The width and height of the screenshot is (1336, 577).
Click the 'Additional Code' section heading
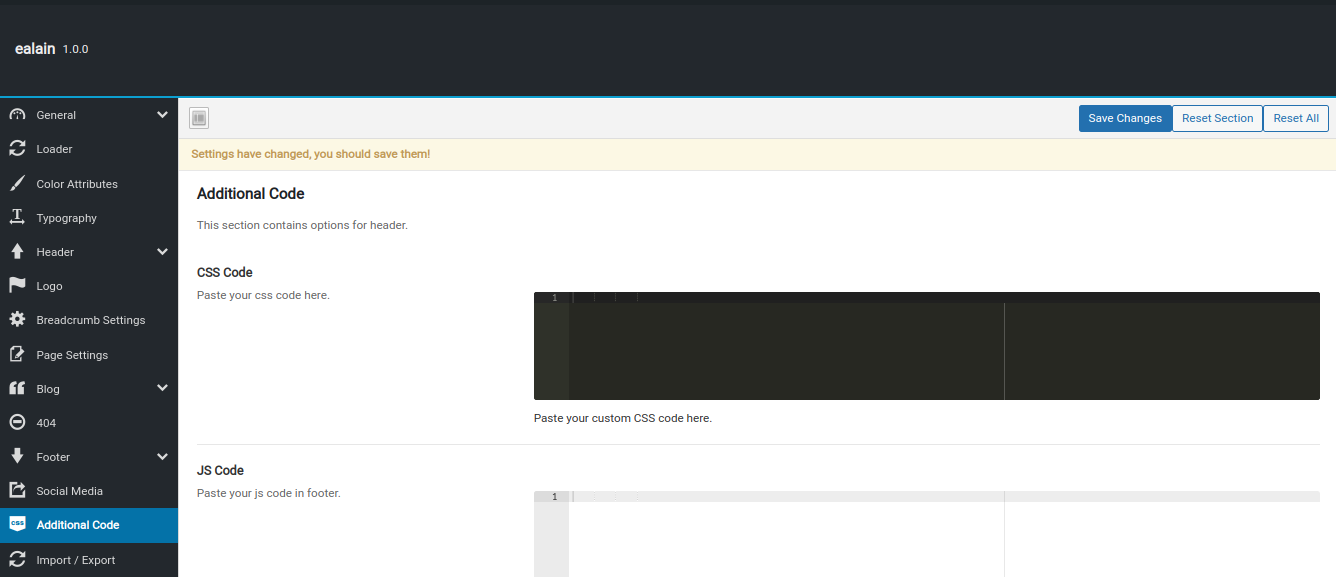coord(251,193)
